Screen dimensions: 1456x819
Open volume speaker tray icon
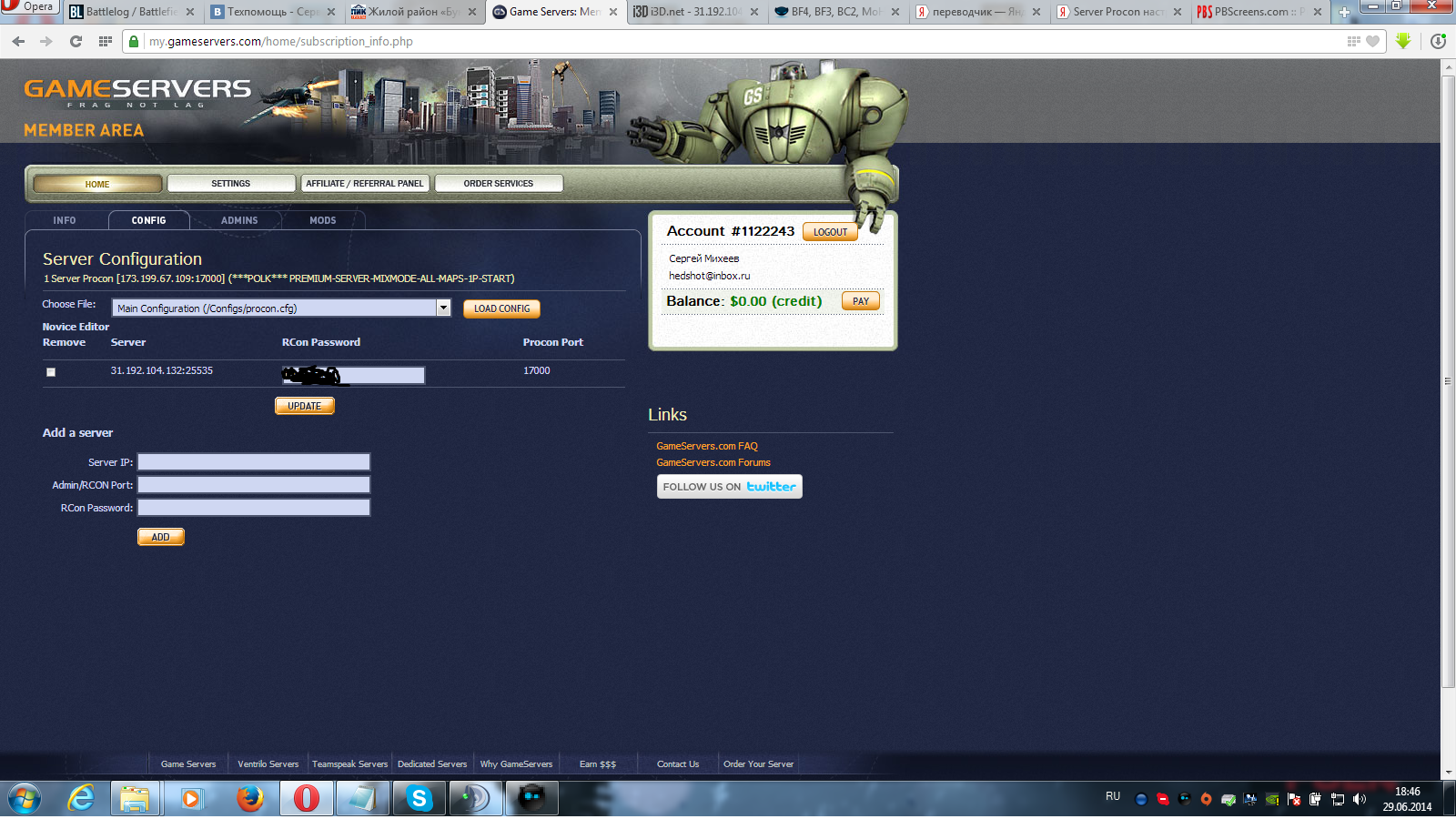coord(1359,799)
